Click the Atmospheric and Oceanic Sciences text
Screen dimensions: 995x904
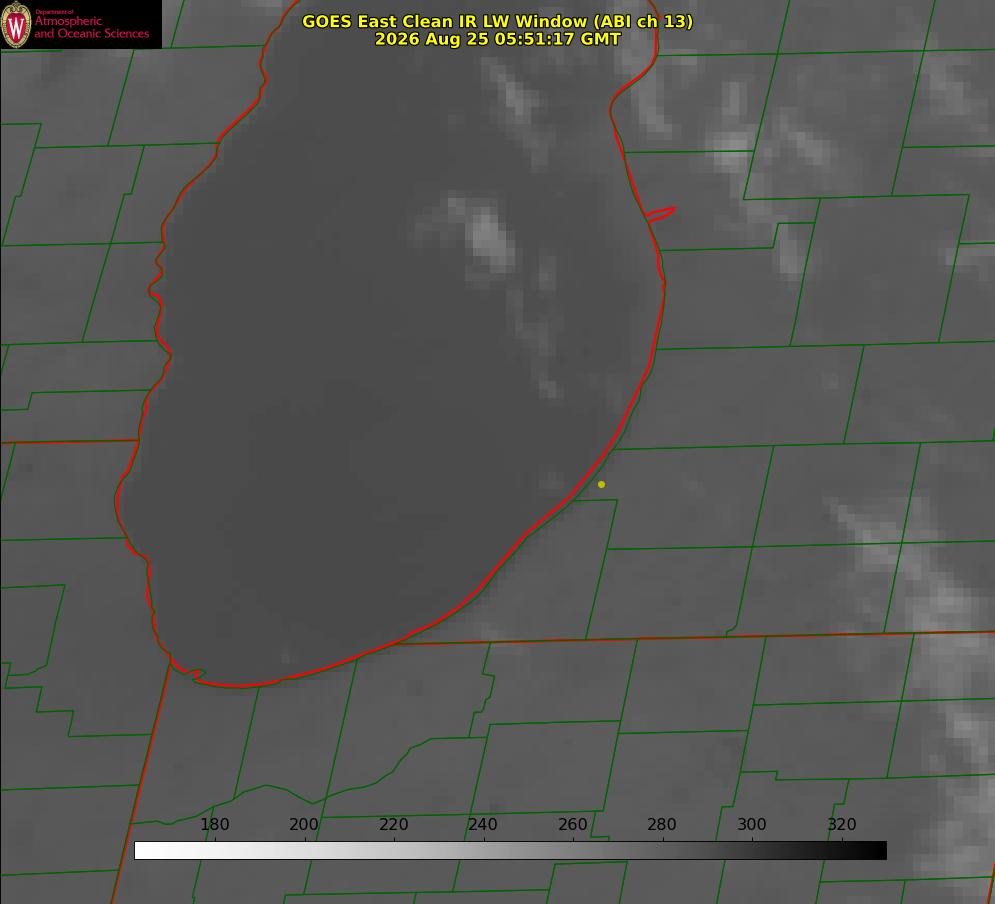click(92, 27)
